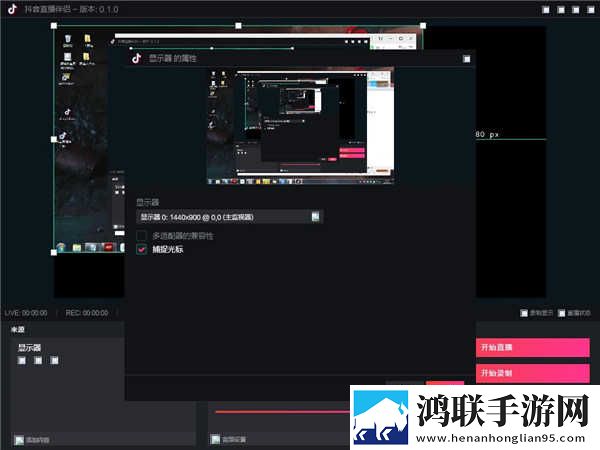600x450 pixels.
Task: Close the 显示器 的属性 dialog
Action: pyautogui.click(x=466, y=59)
